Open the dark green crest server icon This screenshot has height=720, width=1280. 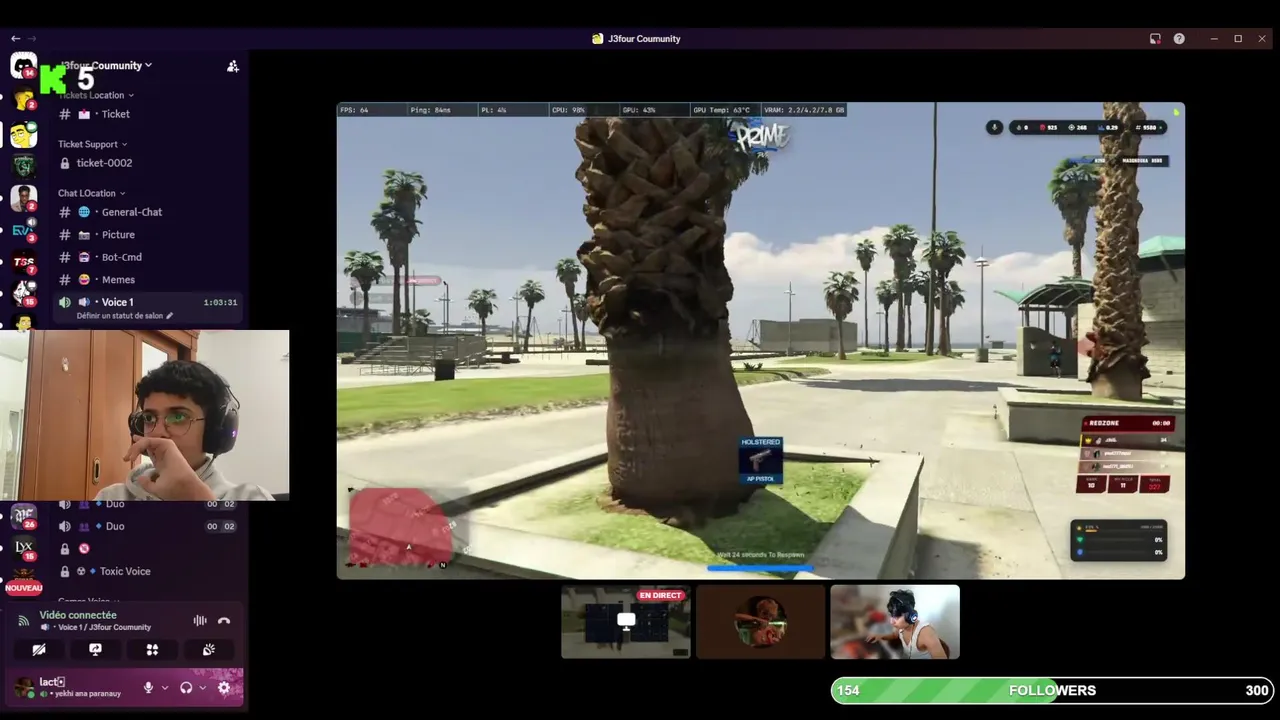tap(24, 166)
